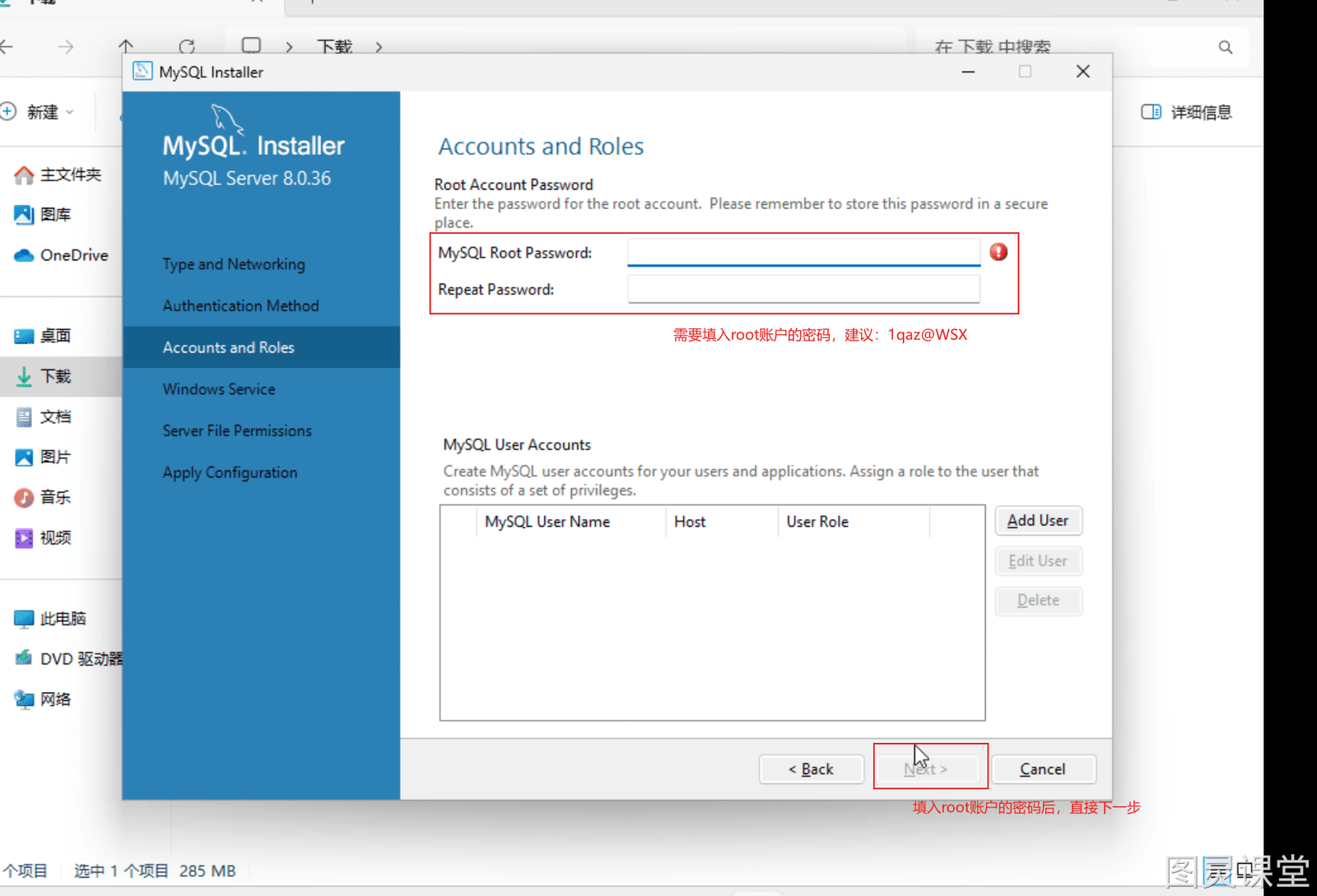Screen dimensions: 1317x896
Task: Click the Explorer up arrow
Action: click(126, 47)
